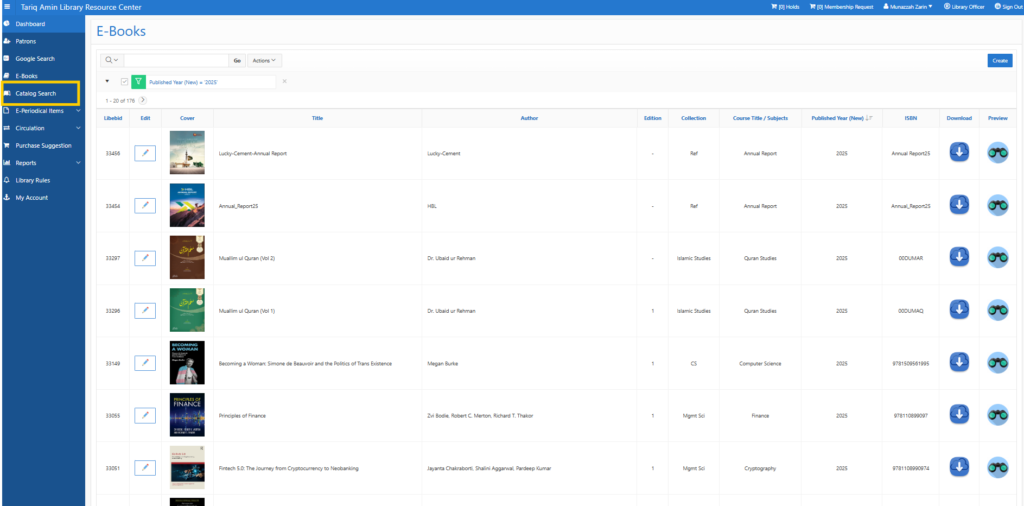Image resolution: width=1024 pixels, height=506 pixels.
Task: Edit the Muallim ul Quran (Vol 2) record
Action: point(145,258)
